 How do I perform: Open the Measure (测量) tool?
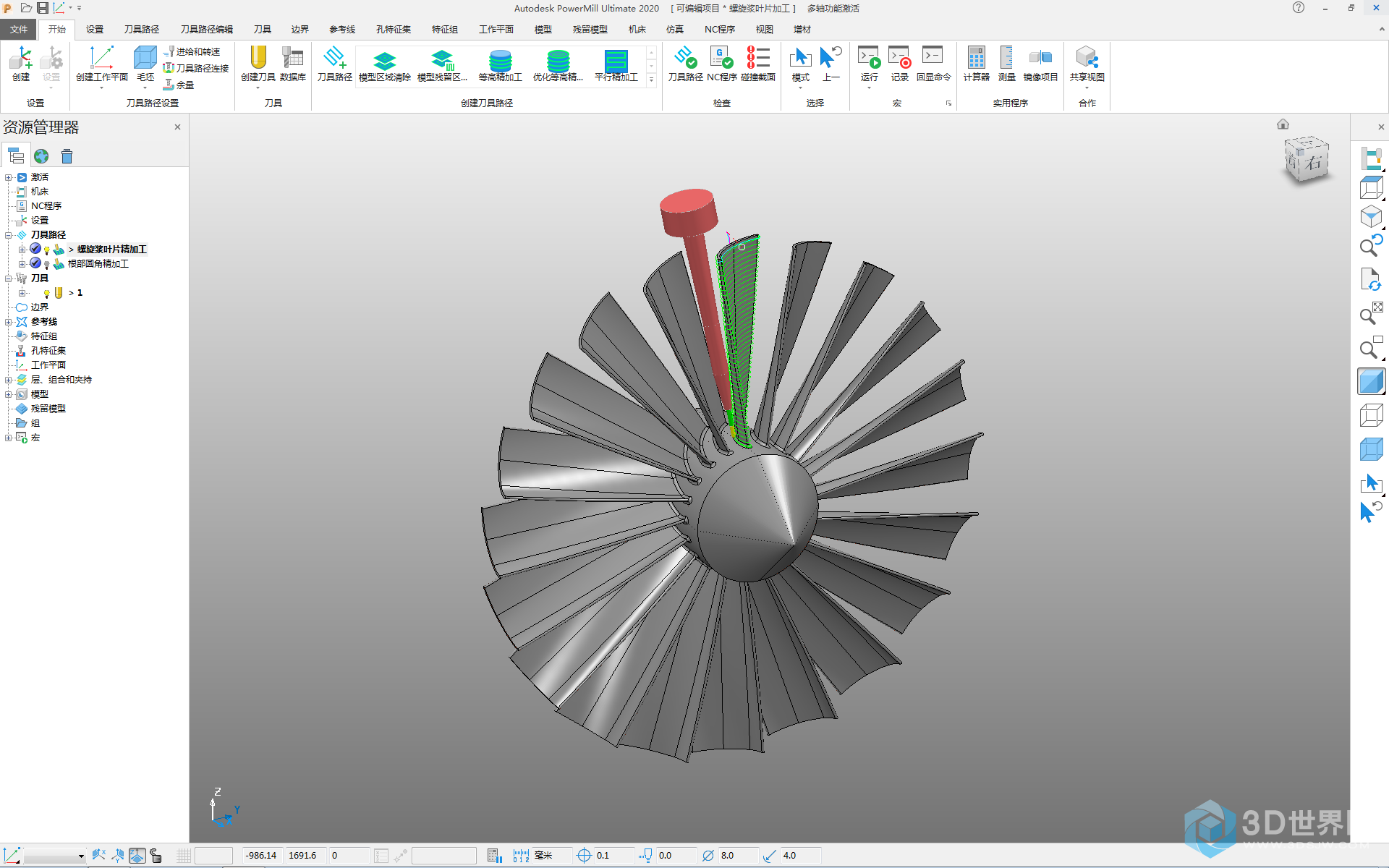point(1007,64)
